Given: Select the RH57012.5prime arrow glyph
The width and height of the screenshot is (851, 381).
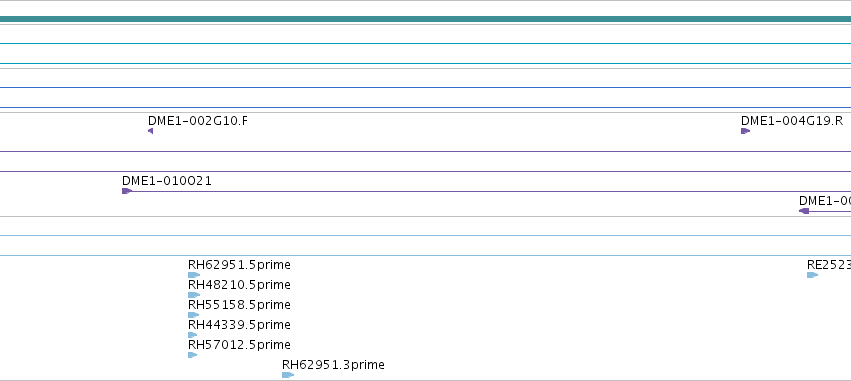Looking at the screenshot, I should tap(192, 355).
